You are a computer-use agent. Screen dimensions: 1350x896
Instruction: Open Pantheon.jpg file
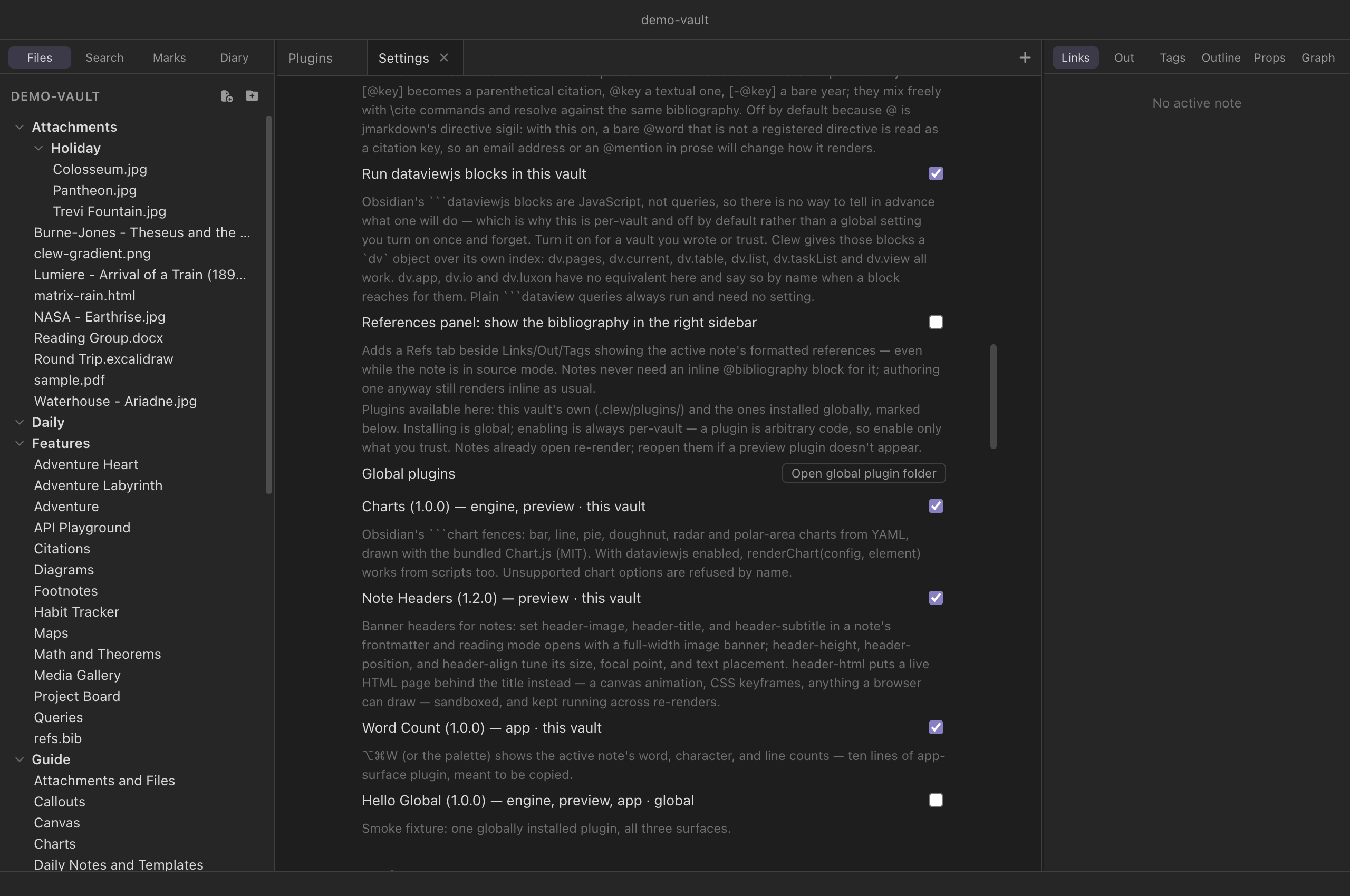(x=95, y=190)
